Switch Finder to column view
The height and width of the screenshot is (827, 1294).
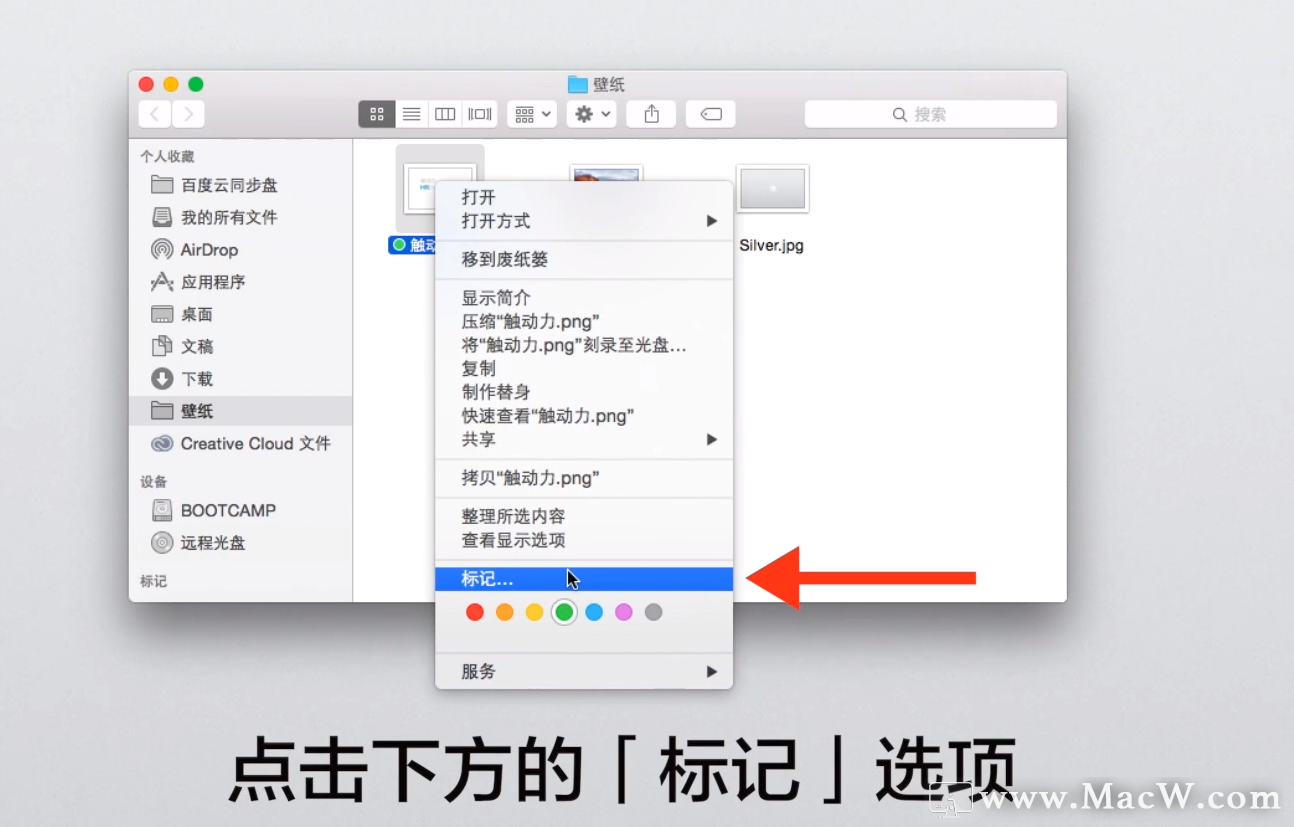(x=445, y=114)
